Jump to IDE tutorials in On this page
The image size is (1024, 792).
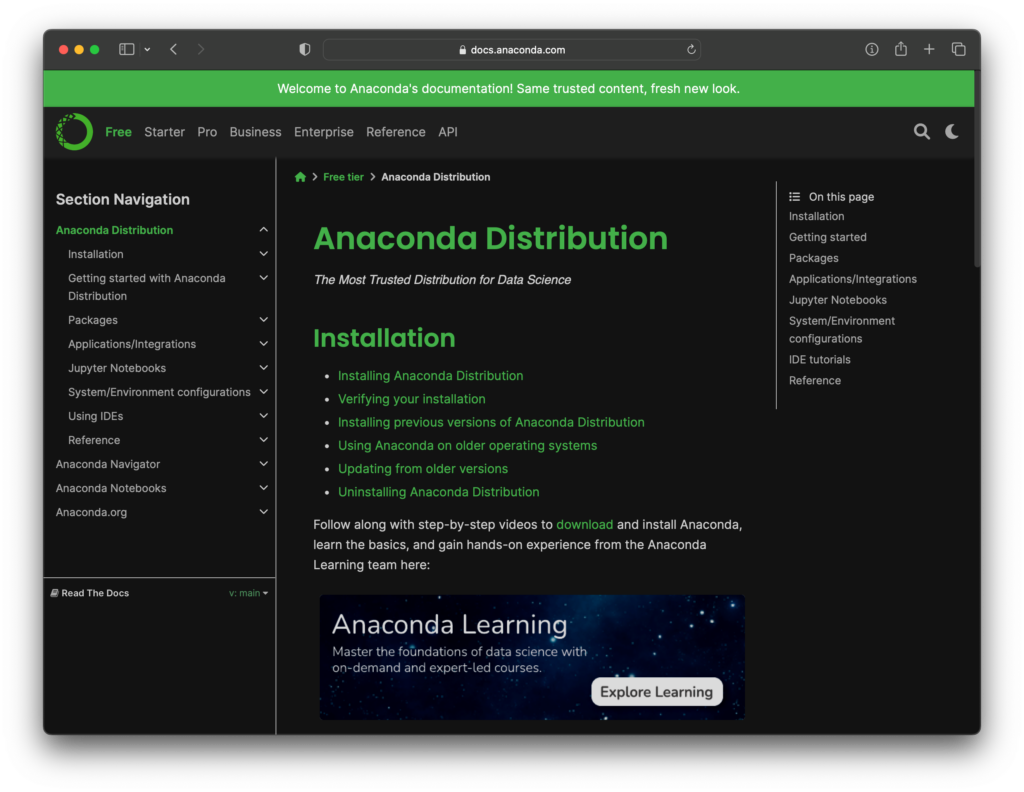coord(820,360)
